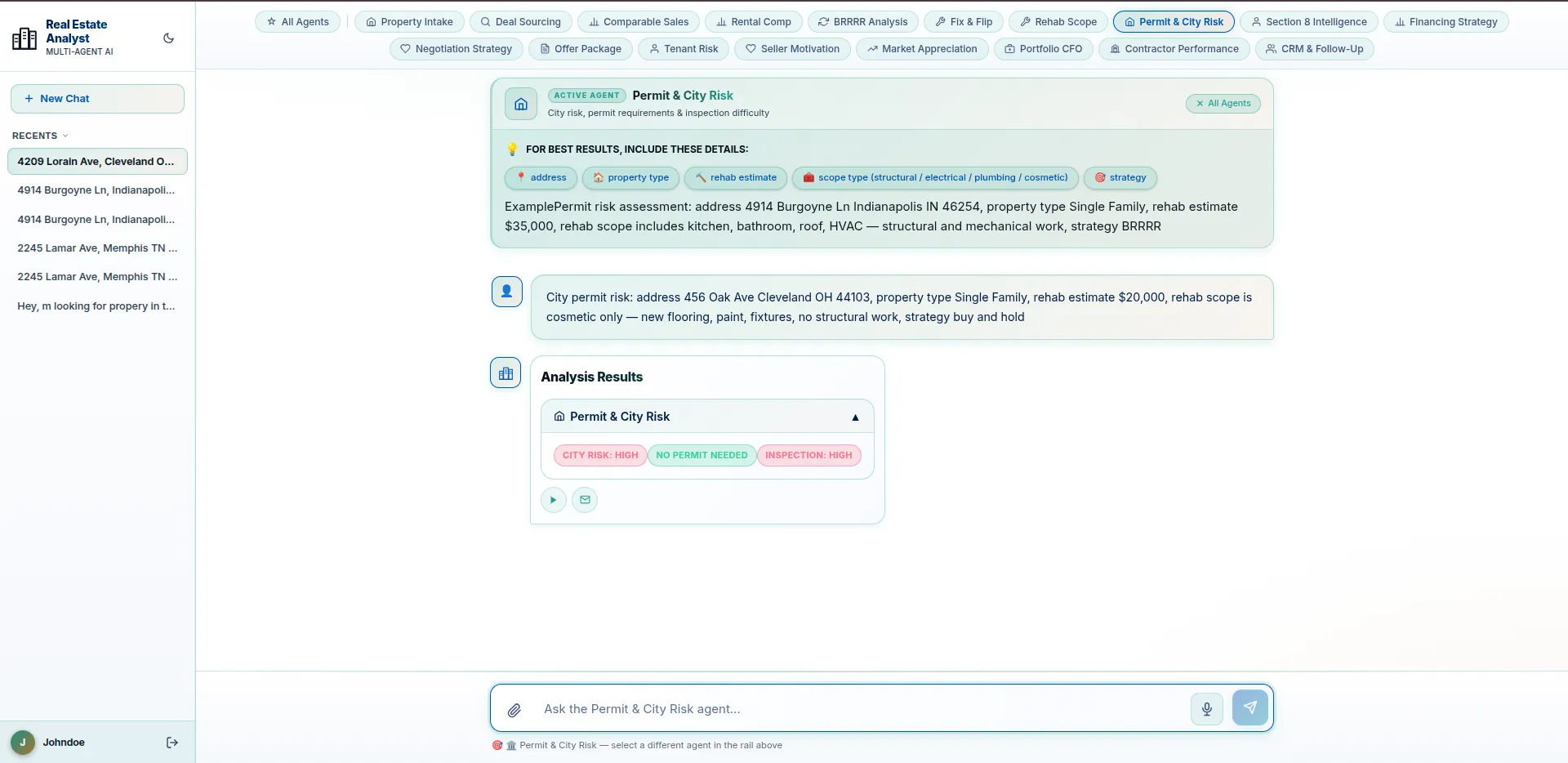Click the Real Estate Analyst building logo
The image size is (1568, 763).
24,38
